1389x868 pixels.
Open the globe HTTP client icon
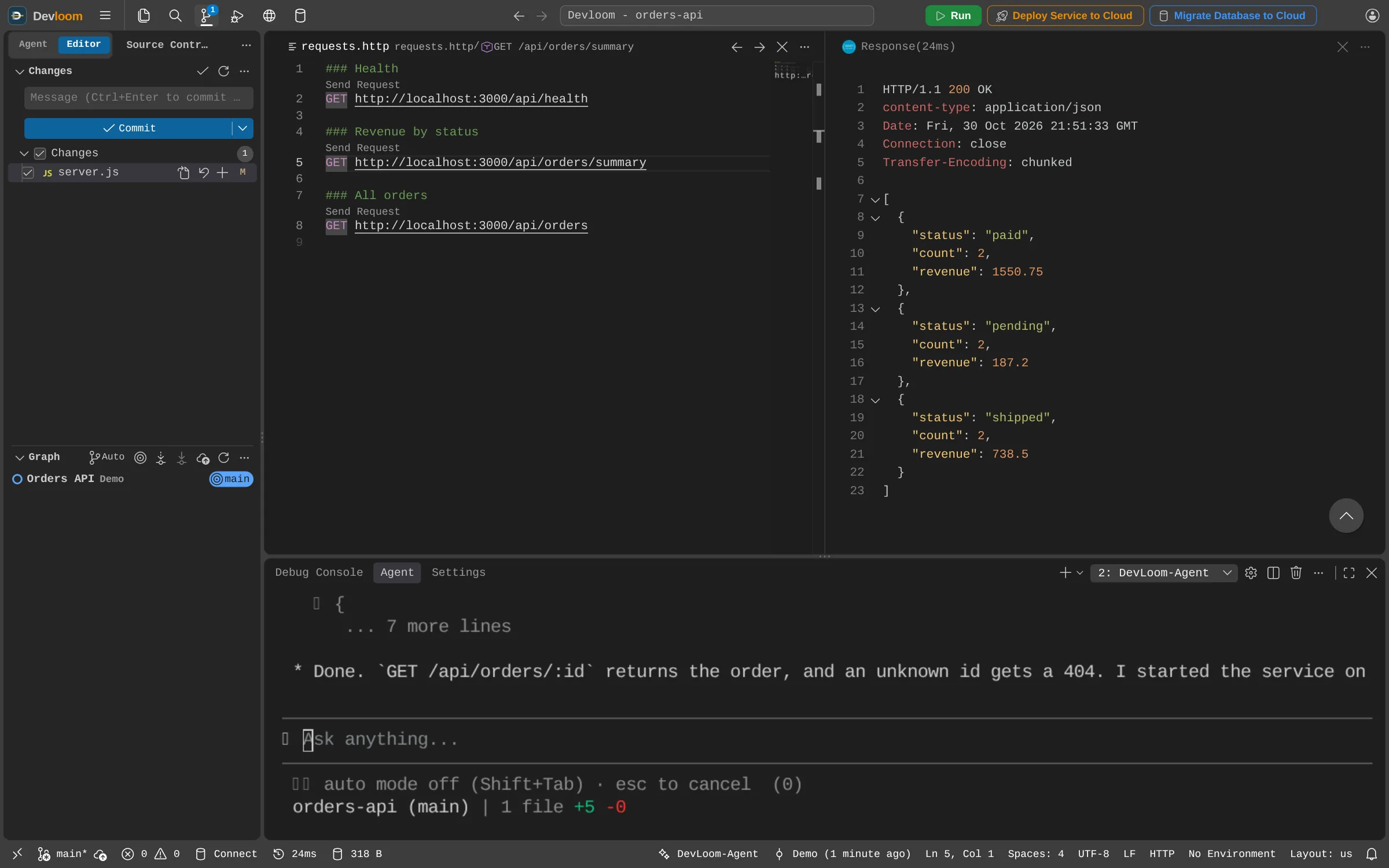pos(269,16)
